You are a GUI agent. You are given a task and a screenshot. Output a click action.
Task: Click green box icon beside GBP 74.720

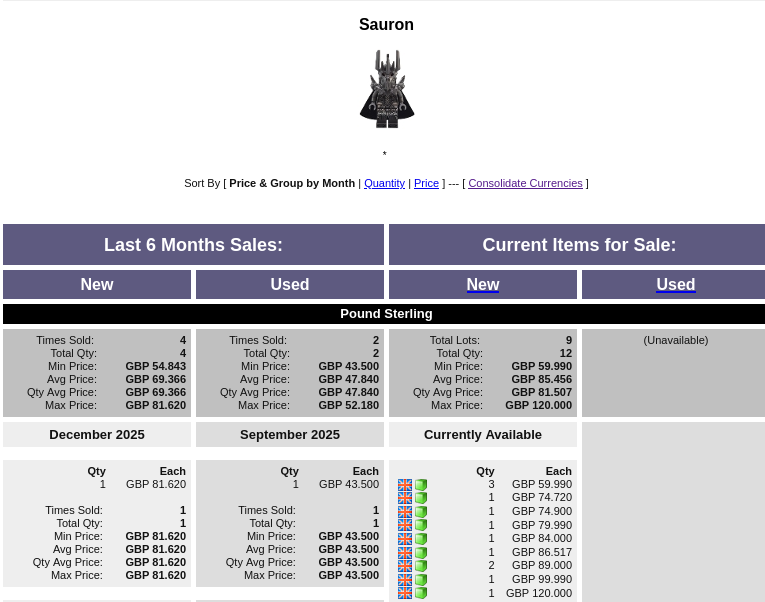click(421, 498)
